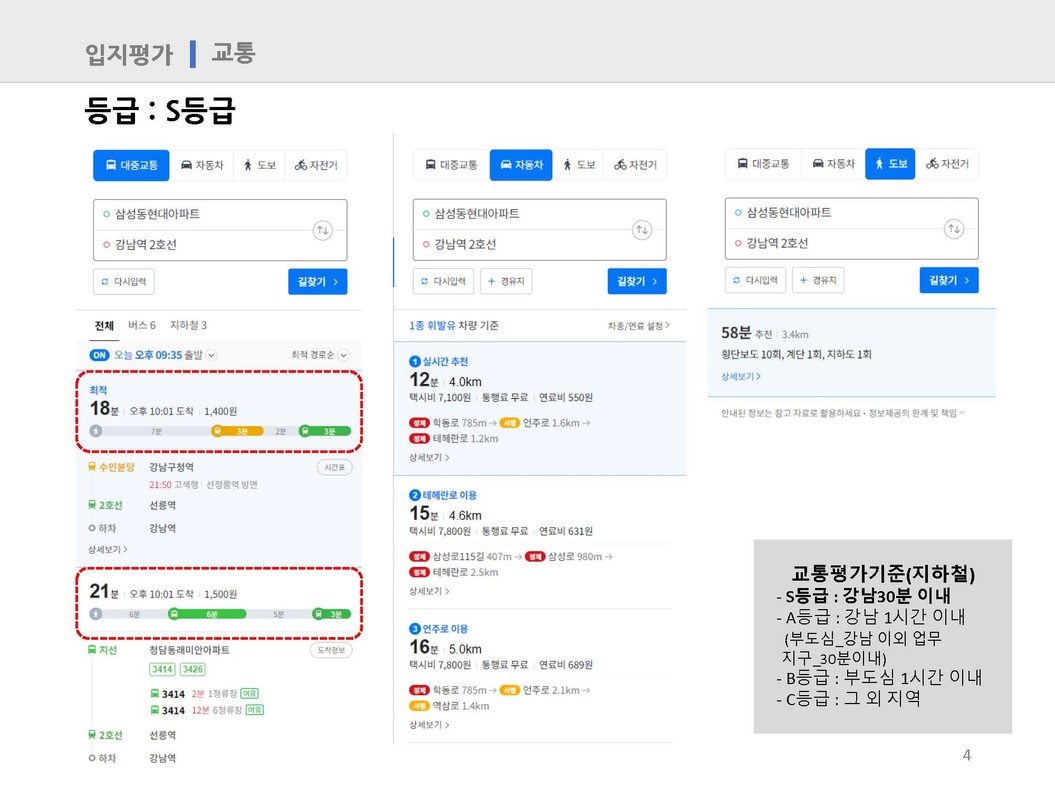Select the 대중교통 tab in the transit panel
The height and width of the screenshot is (791, 1055).
pos(131,165)
